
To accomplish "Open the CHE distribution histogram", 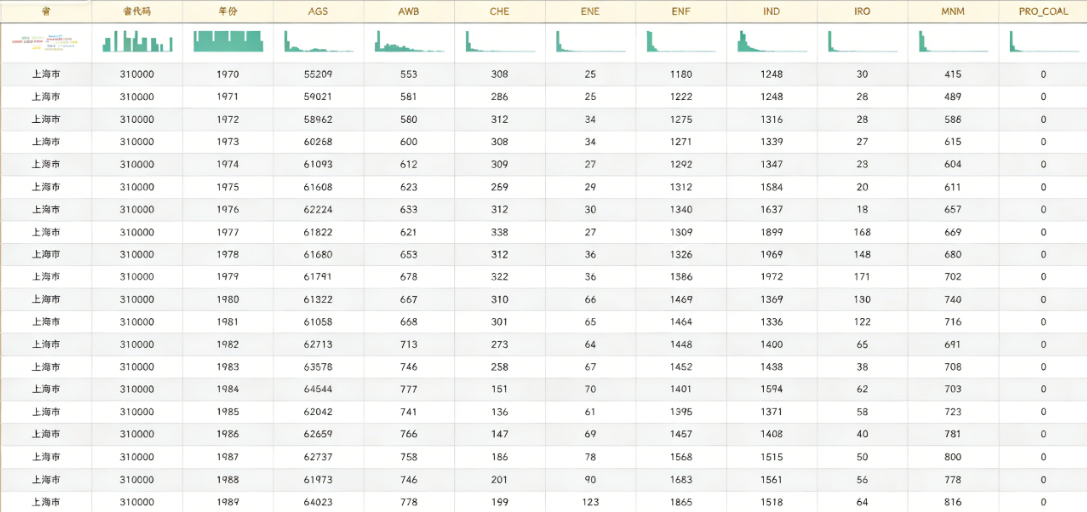I will coord(501,42).
